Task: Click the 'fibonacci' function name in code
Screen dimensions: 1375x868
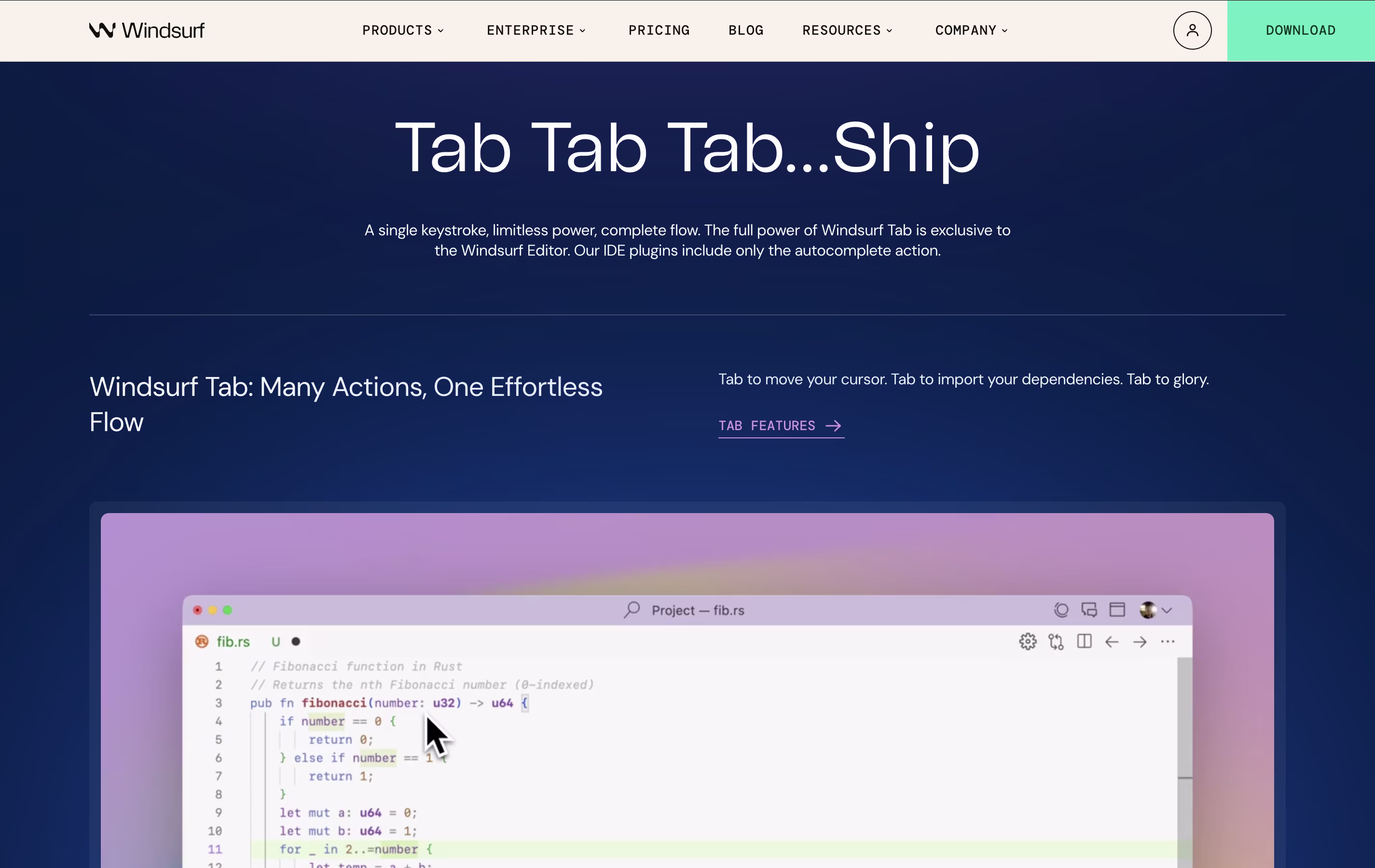Action: [333, 703]
